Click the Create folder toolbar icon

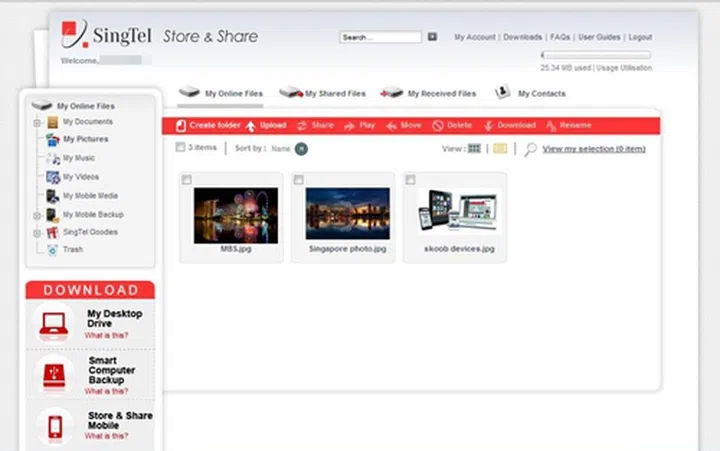click(181, 126)
